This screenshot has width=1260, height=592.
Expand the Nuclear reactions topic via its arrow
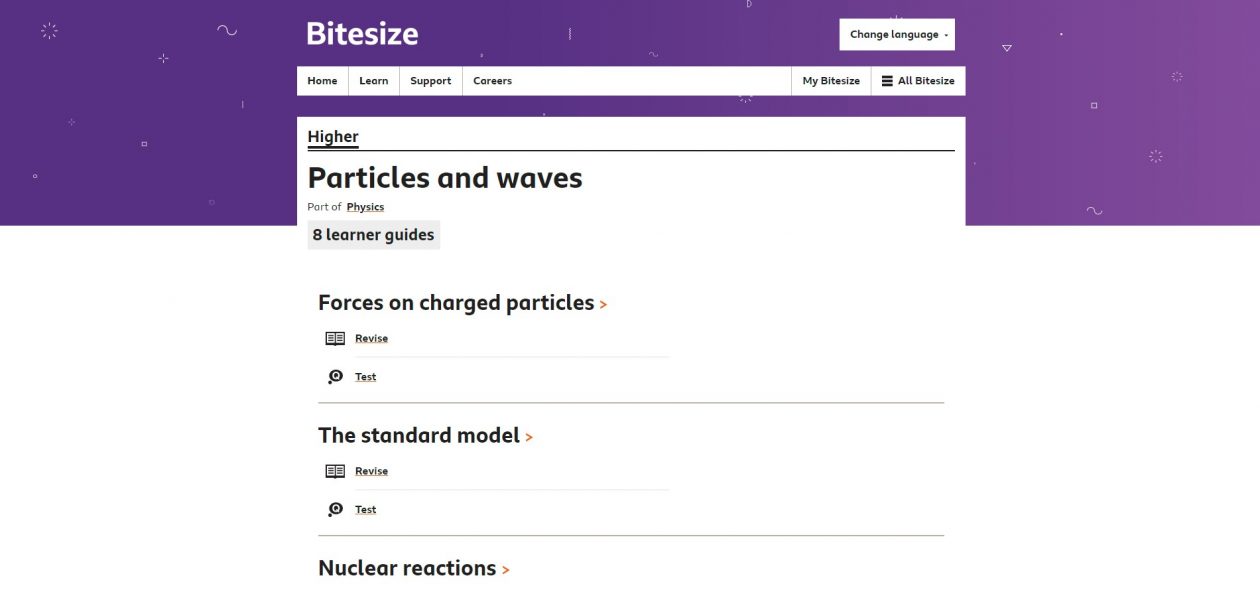[x=507, y=568]
